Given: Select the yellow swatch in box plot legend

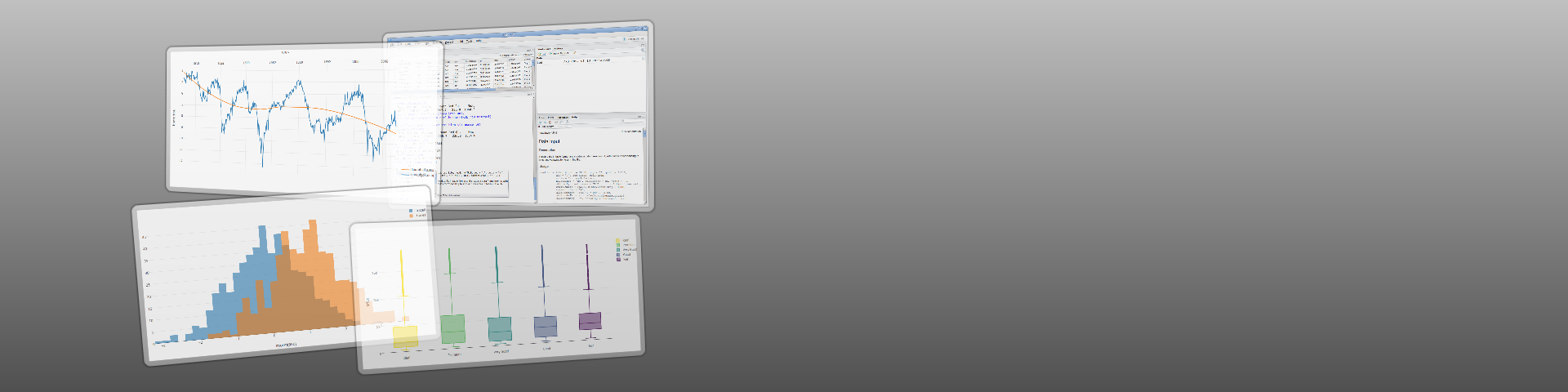Looking at the screenshot, I should (617, 240).
